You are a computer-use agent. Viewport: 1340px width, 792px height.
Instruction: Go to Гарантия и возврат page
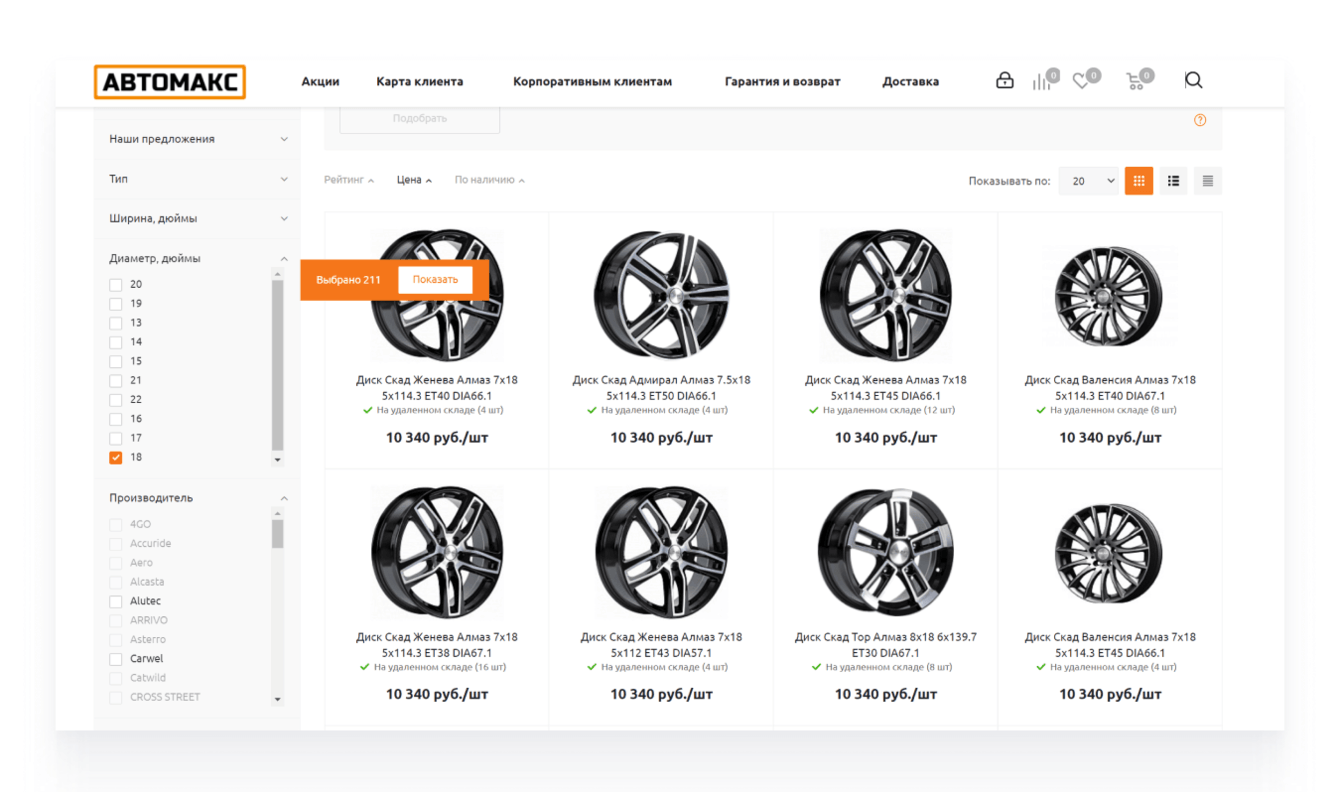(x=782, y=82)
